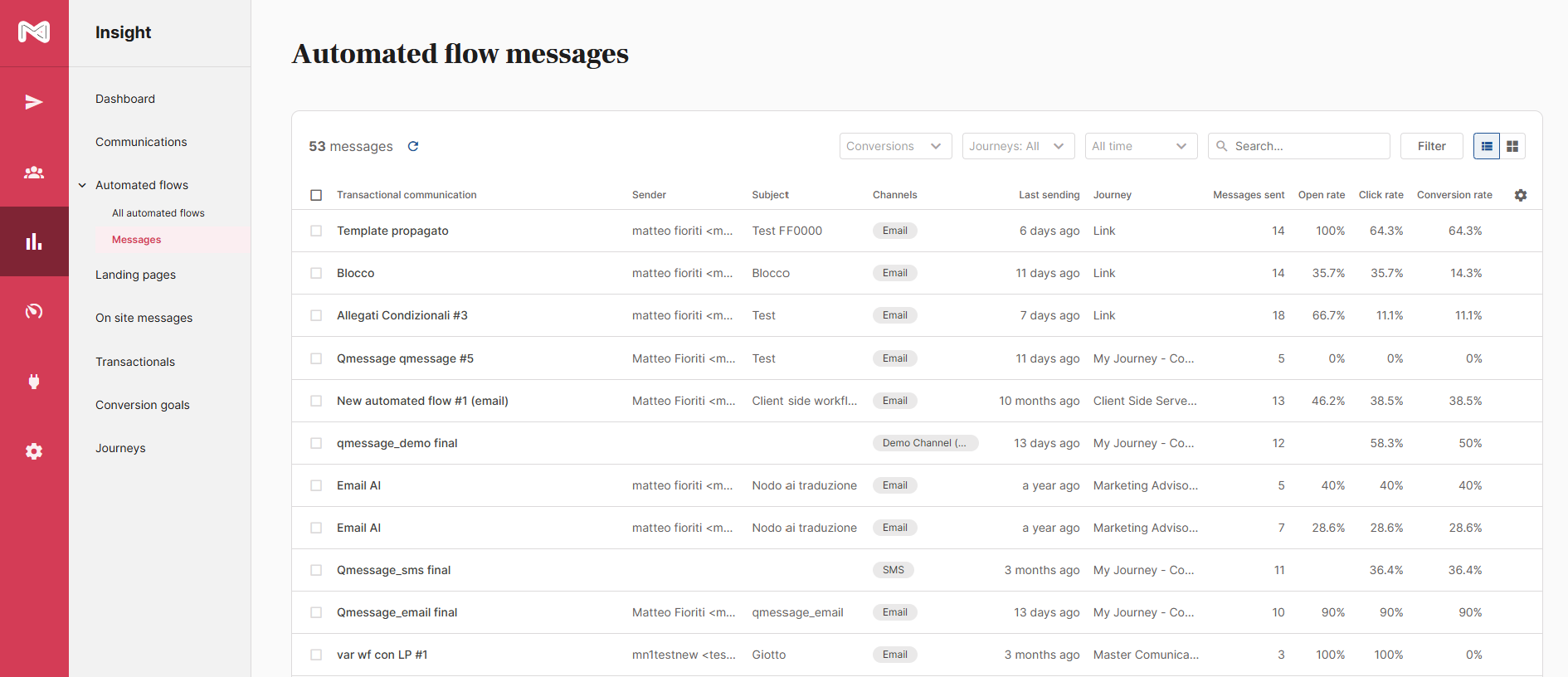Collapse the Automated flows menu section
Image resolution: width=1568 pixels, height=677 pixels.
point(83,185)
